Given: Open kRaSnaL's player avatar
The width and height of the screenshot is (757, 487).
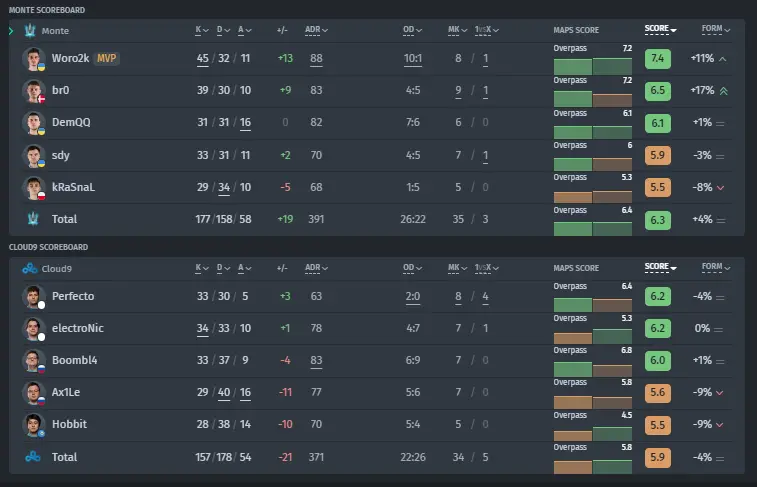Looking at the screenshot, I should 34,187.
